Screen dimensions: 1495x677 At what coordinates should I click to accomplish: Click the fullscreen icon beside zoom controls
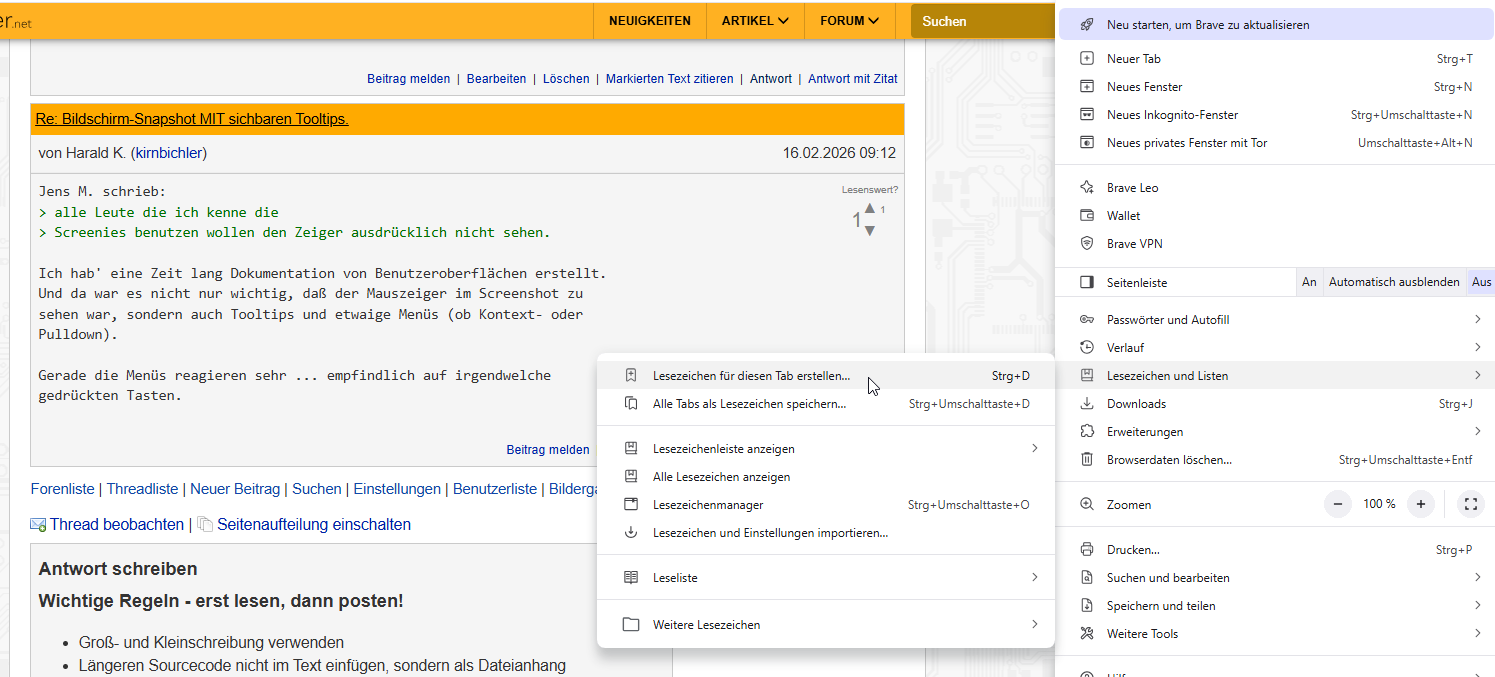click(1470, 504)
